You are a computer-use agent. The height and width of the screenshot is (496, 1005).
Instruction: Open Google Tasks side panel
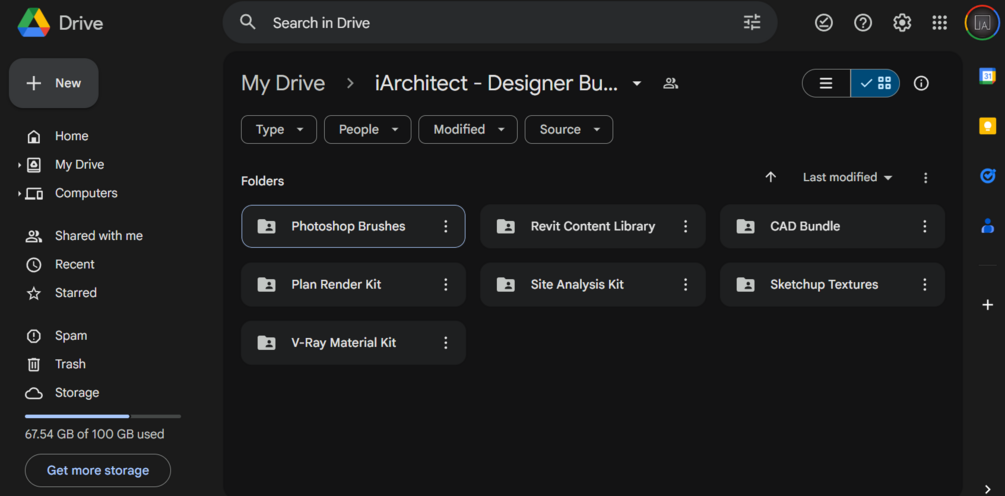point(987,176)
